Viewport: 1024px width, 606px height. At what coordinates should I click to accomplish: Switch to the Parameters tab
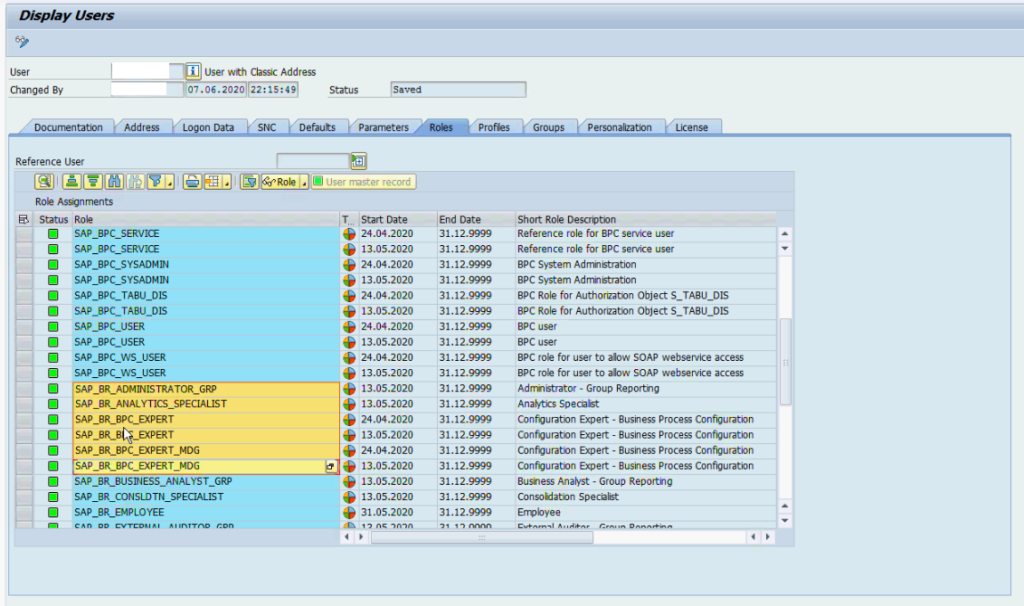point(383,127)
